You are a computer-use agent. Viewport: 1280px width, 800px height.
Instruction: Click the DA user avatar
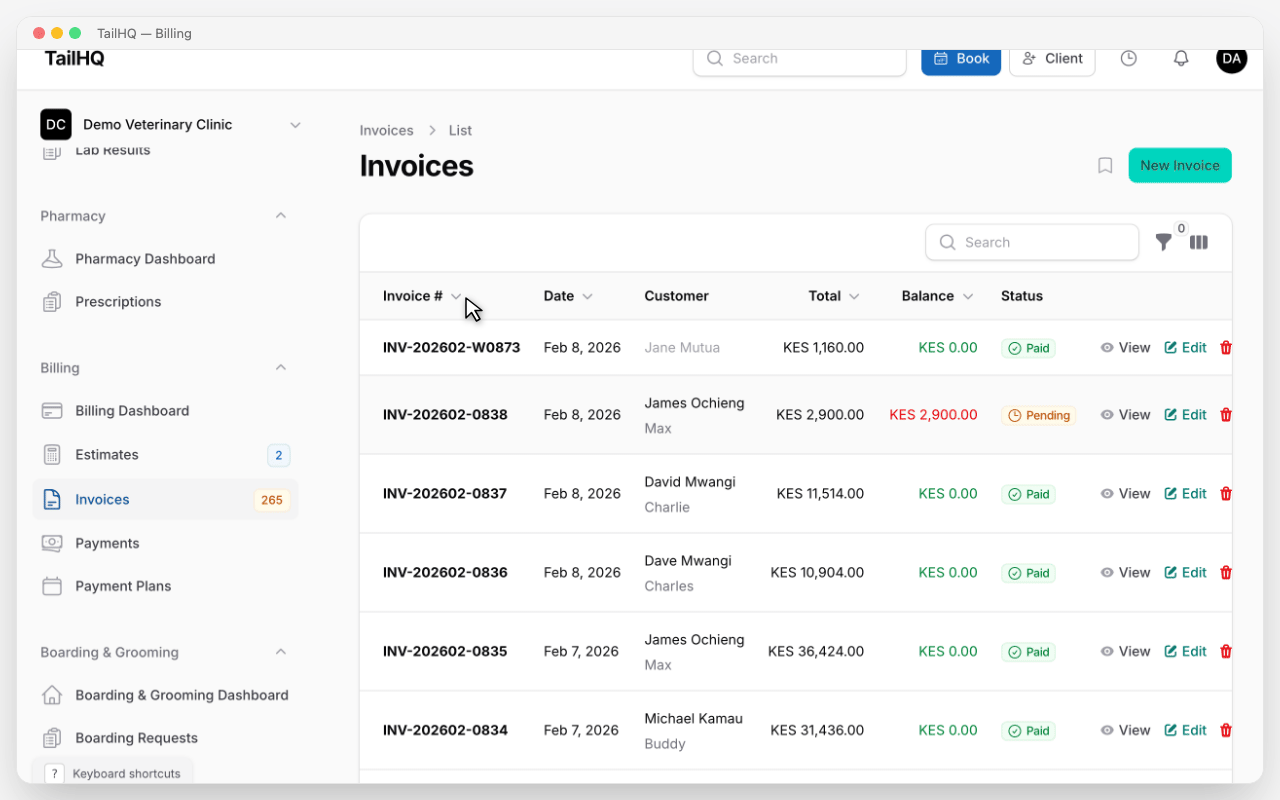(x=1231, y=59)
